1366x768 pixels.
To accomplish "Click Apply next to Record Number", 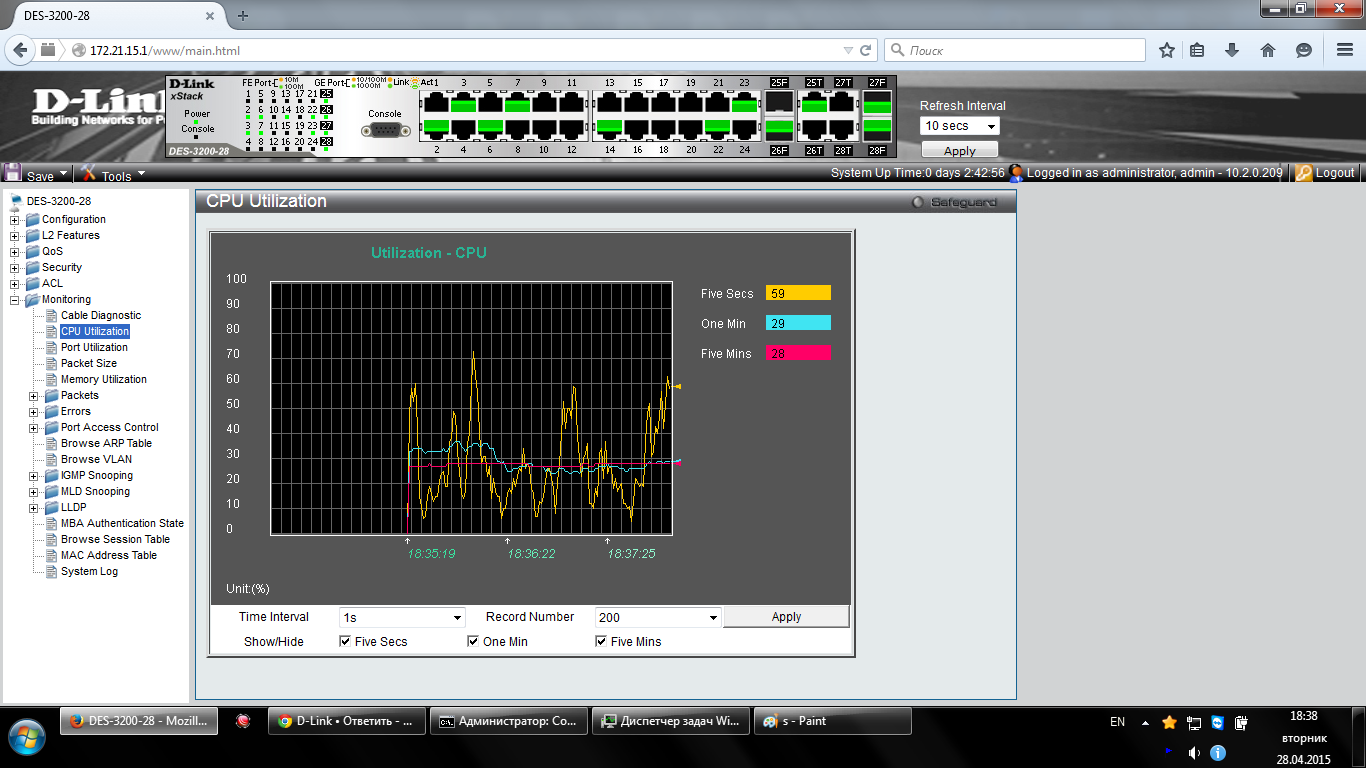I will click(786, 617).
